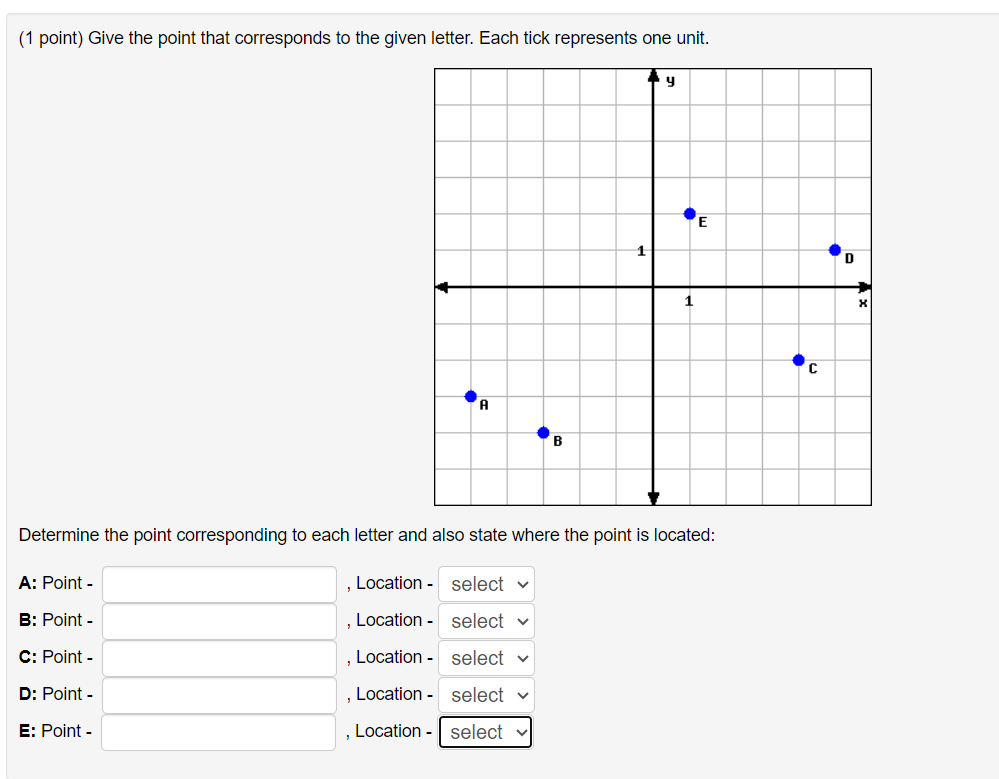Open the Location dropdown for point A
This screenshot has width=999, height=779.
(x=485, y=583)
